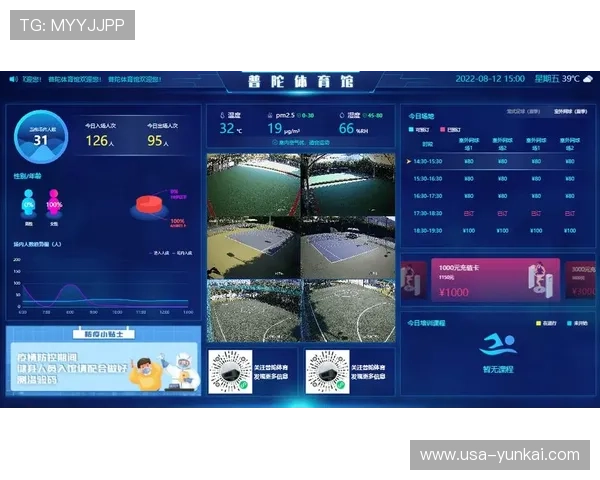Viewport: 600px width, 480px height.
Task: Click the swimmer no-course icon
Action: point(497,344)
